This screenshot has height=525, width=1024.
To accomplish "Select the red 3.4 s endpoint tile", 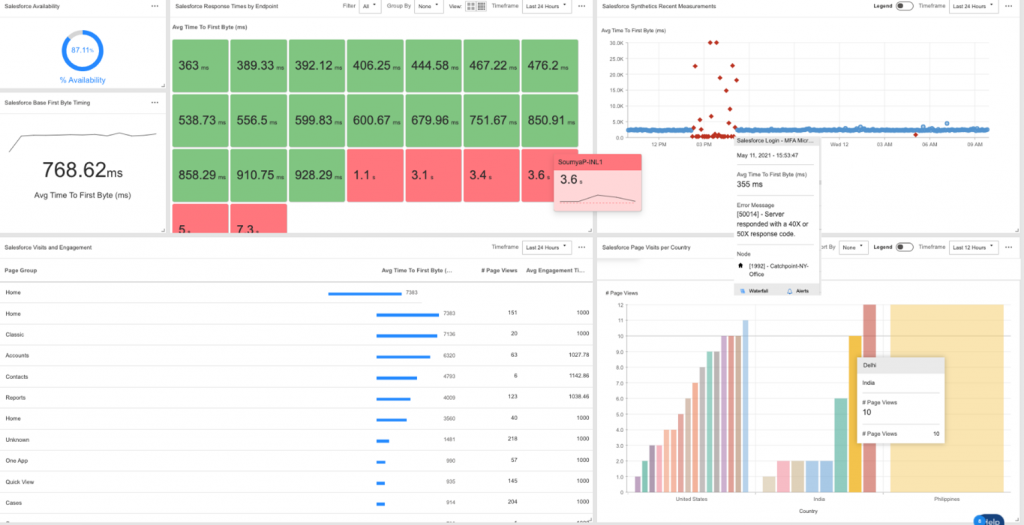I will [x=492, y=176].
